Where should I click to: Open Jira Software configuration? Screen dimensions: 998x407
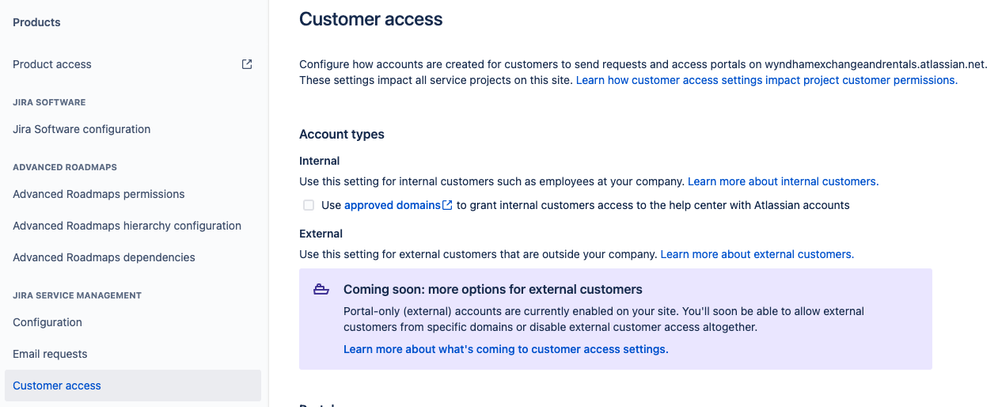click(x=81, y=129)
